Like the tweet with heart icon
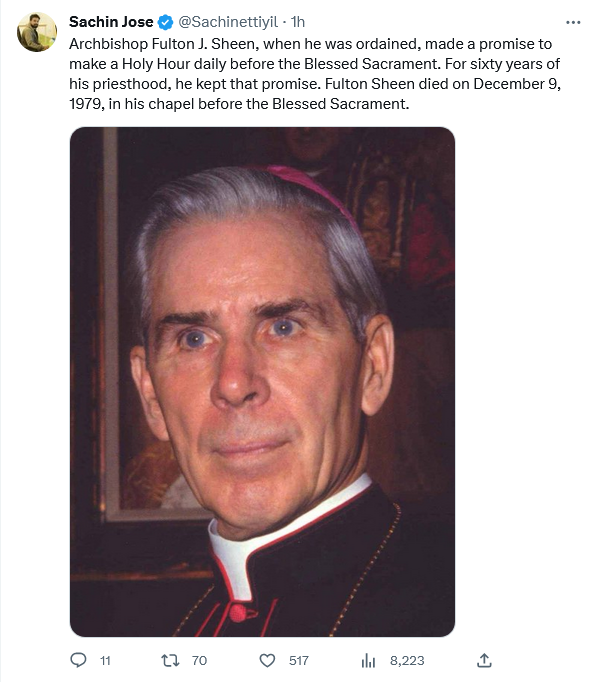The width and height of the screenshot is (598, 682). pos(267,661)
